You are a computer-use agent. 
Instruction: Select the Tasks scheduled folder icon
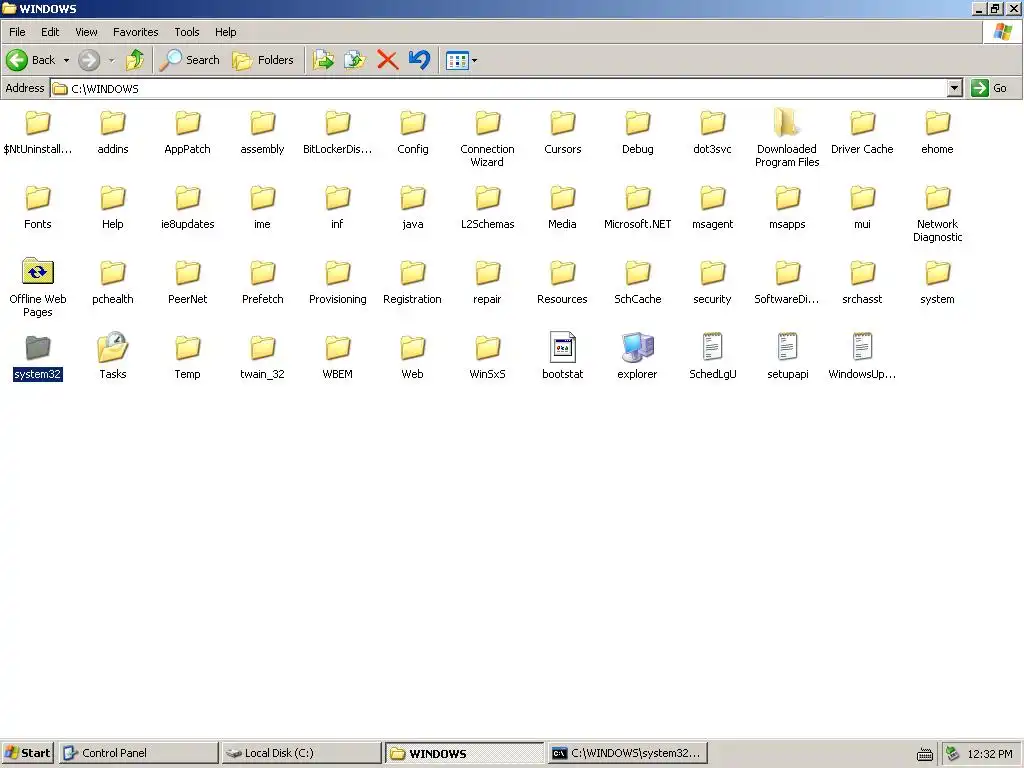(112, 347)
